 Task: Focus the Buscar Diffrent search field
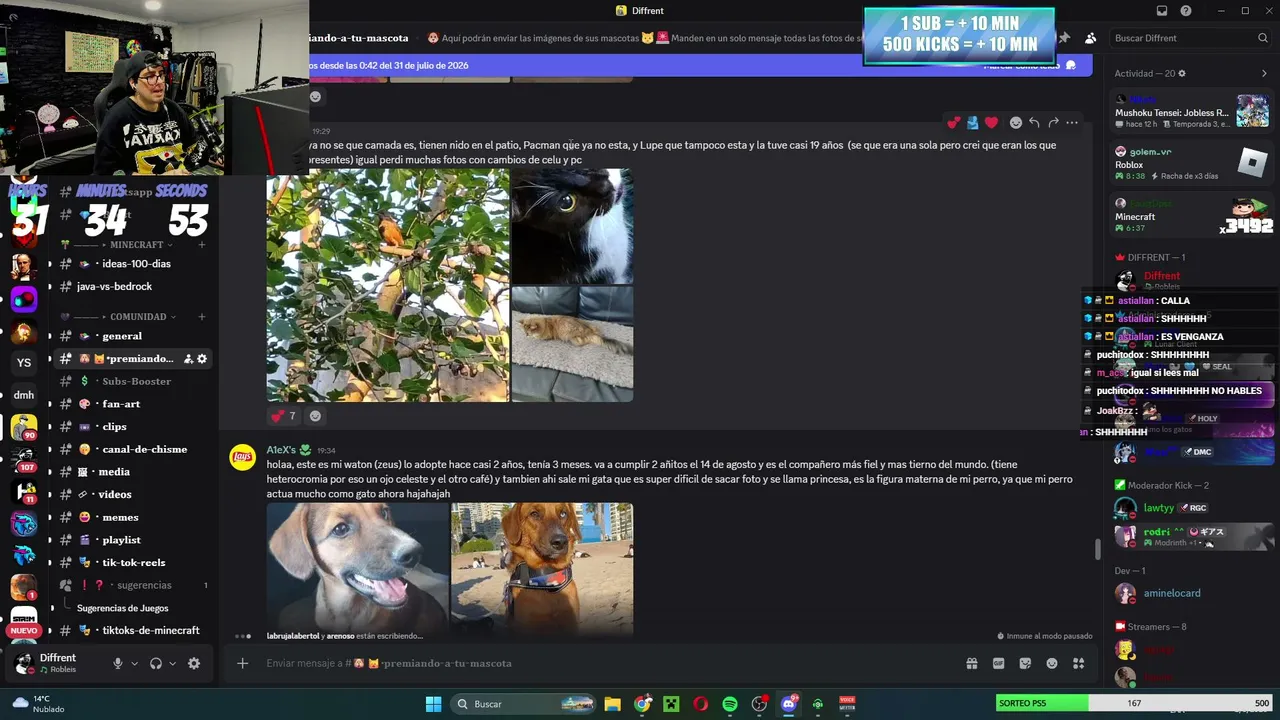tap(1191, 38)
